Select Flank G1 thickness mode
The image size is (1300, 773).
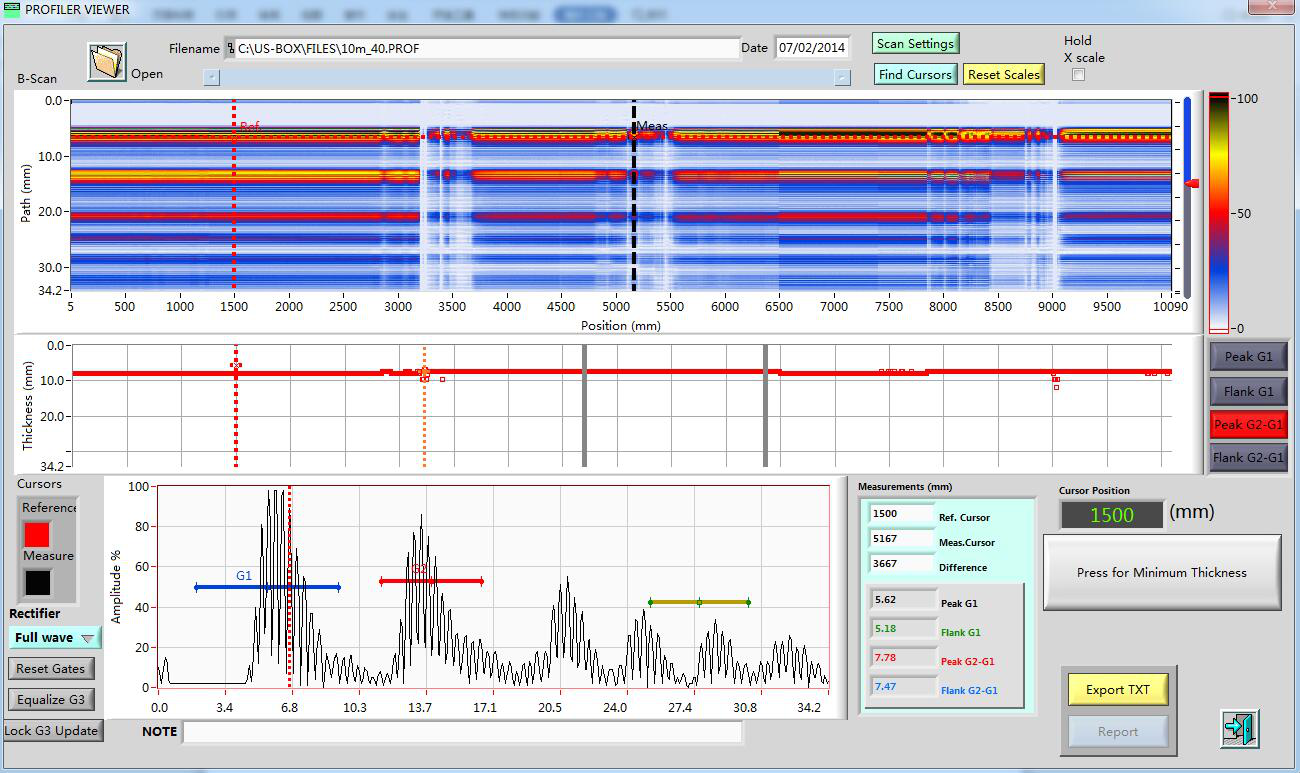click(1248, 391)
